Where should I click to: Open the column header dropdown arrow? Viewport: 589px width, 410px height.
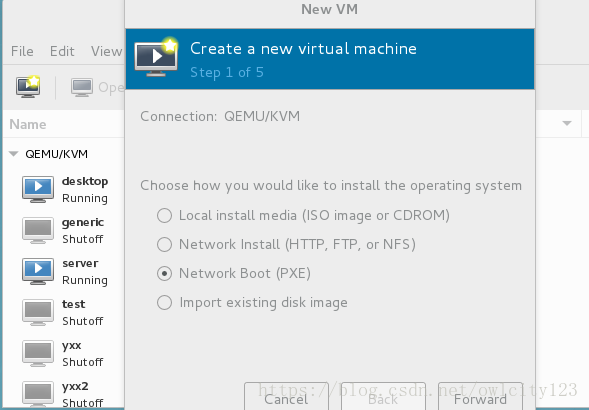point(567,123)
